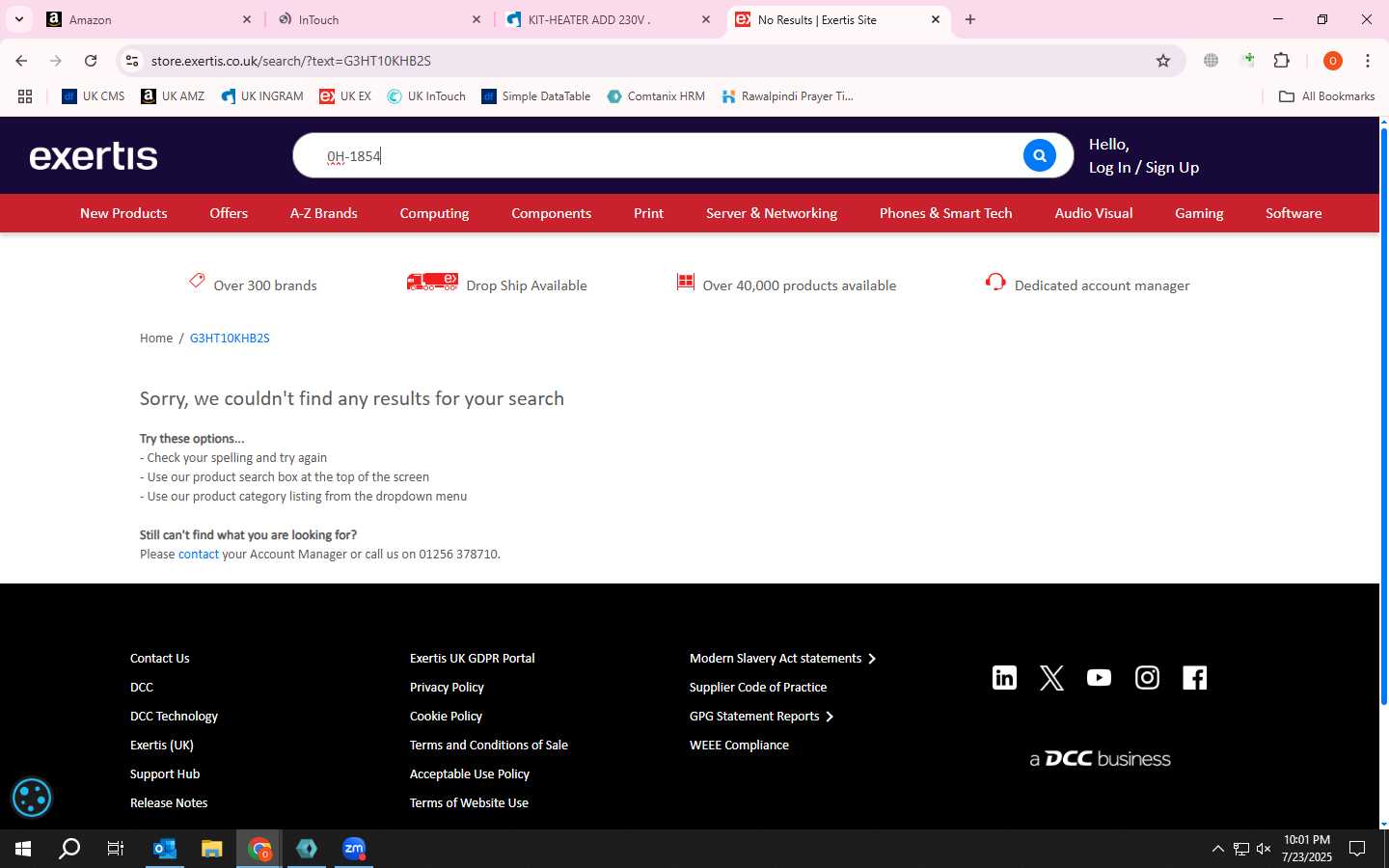Open the browser Extensions puzzle icon

click(1281, 61)
